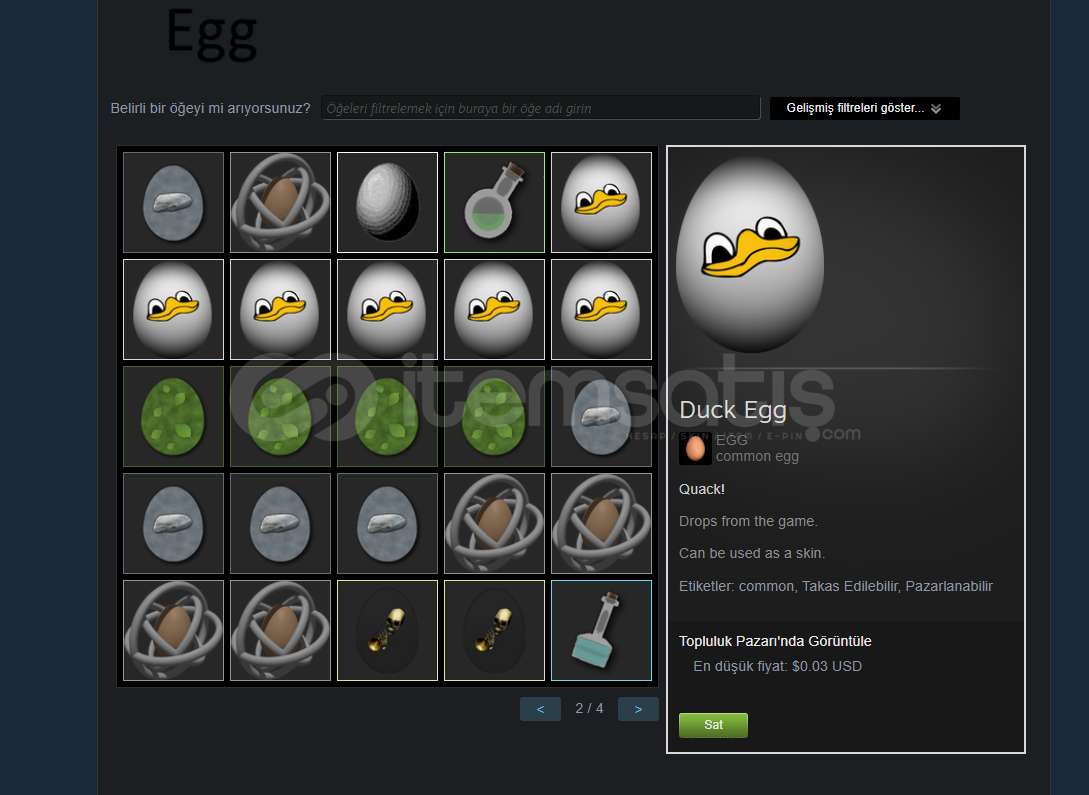Click the large Duck Egg preview image
Viewport: 1089px width, 795px height.
pos(750,254)
